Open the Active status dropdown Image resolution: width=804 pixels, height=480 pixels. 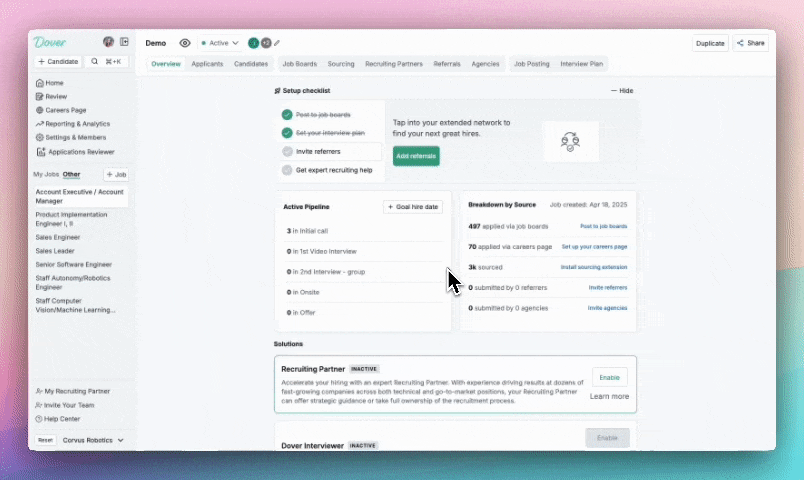pyautogui.click(x=220, y=43)
